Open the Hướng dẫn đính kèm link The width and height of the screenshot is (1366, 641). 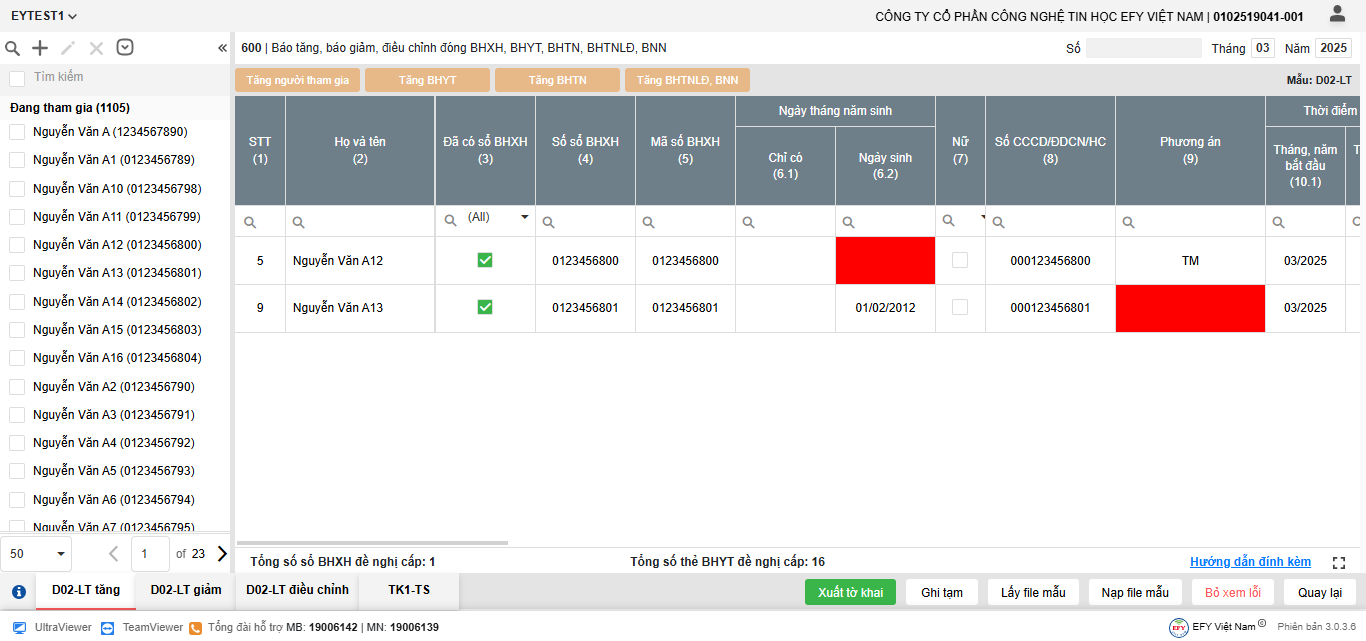[x=1250, y=562]
